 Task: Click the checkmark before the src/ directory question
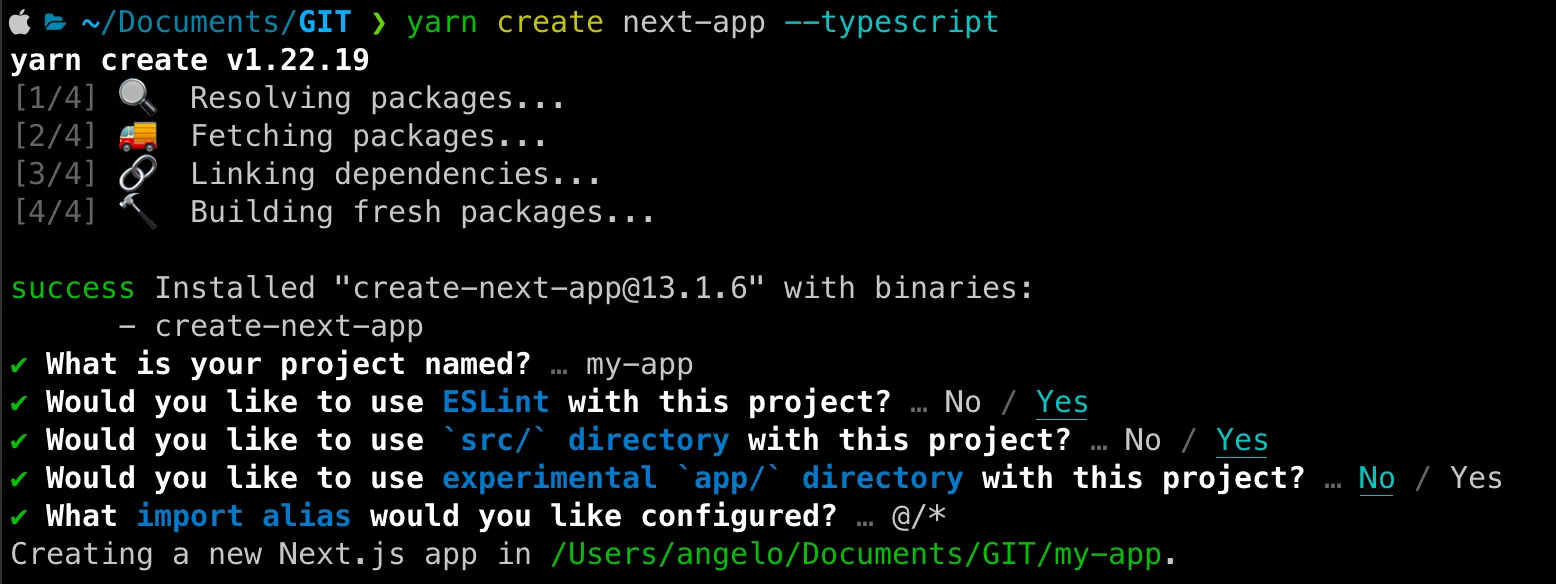click(x=19, y=440)
